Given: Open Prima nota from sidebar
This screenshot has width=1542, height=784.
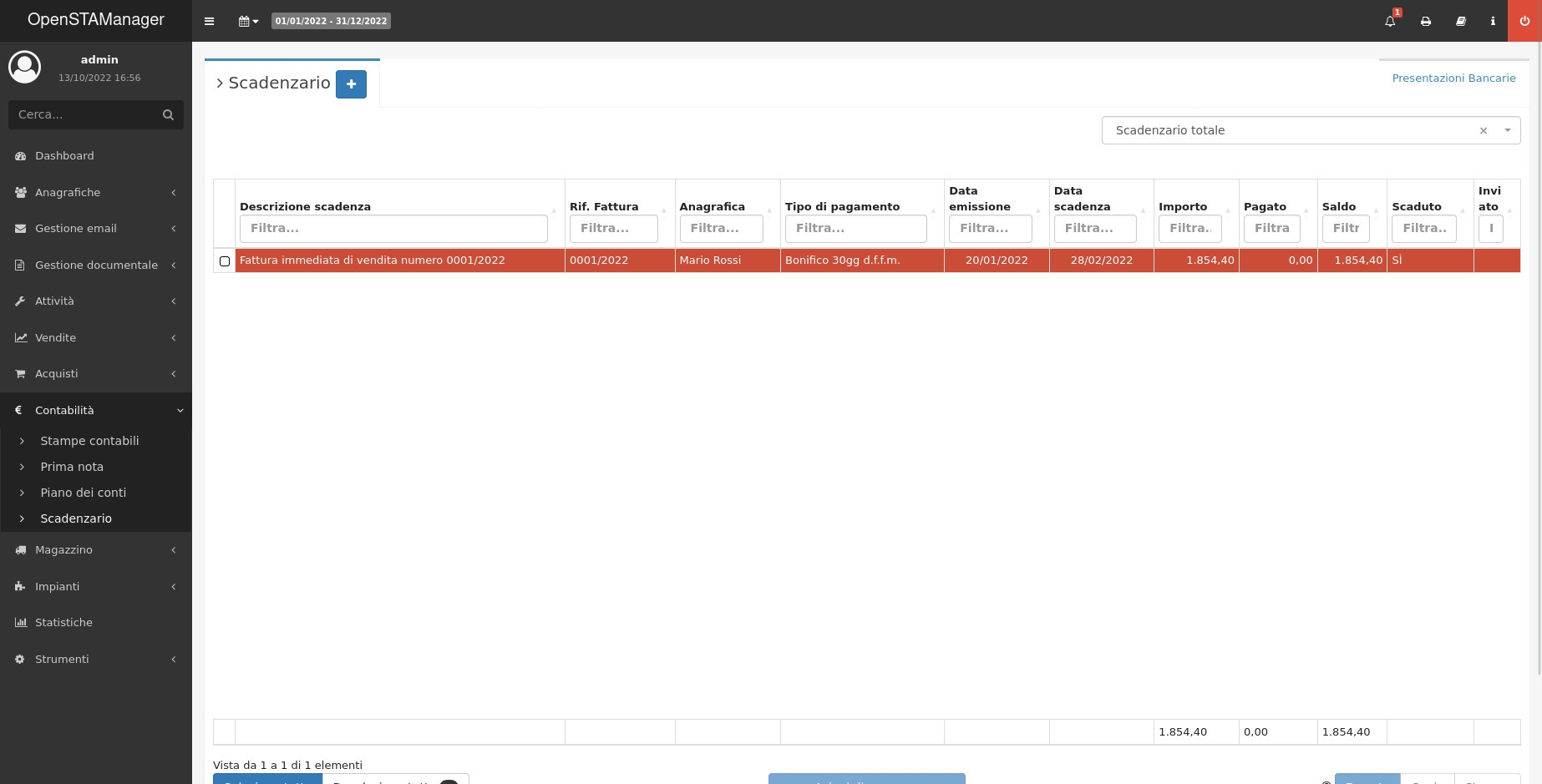Looking at the screenshot, I should [72, 467].
